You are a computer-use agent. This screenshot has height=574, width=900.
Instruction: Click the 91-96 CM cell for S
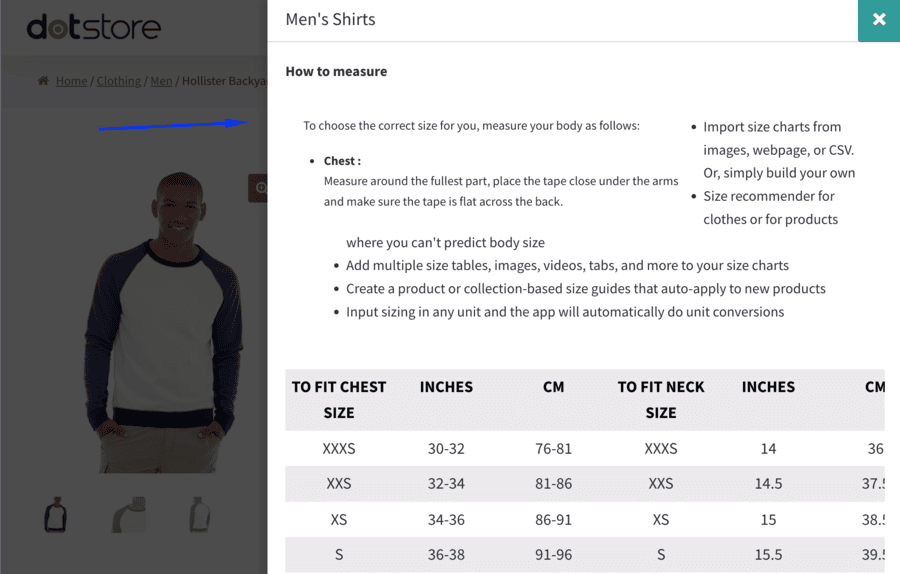point(553,554)
